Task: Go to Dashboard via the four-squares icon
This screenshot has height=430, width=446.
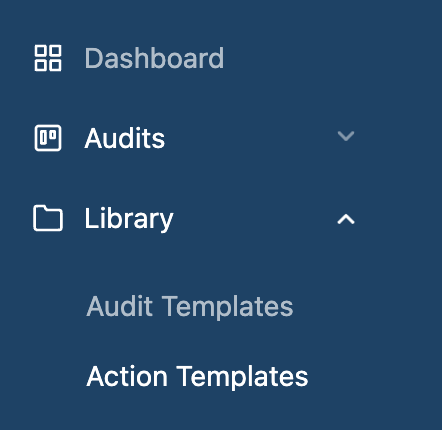Action: tap(48, 58)
